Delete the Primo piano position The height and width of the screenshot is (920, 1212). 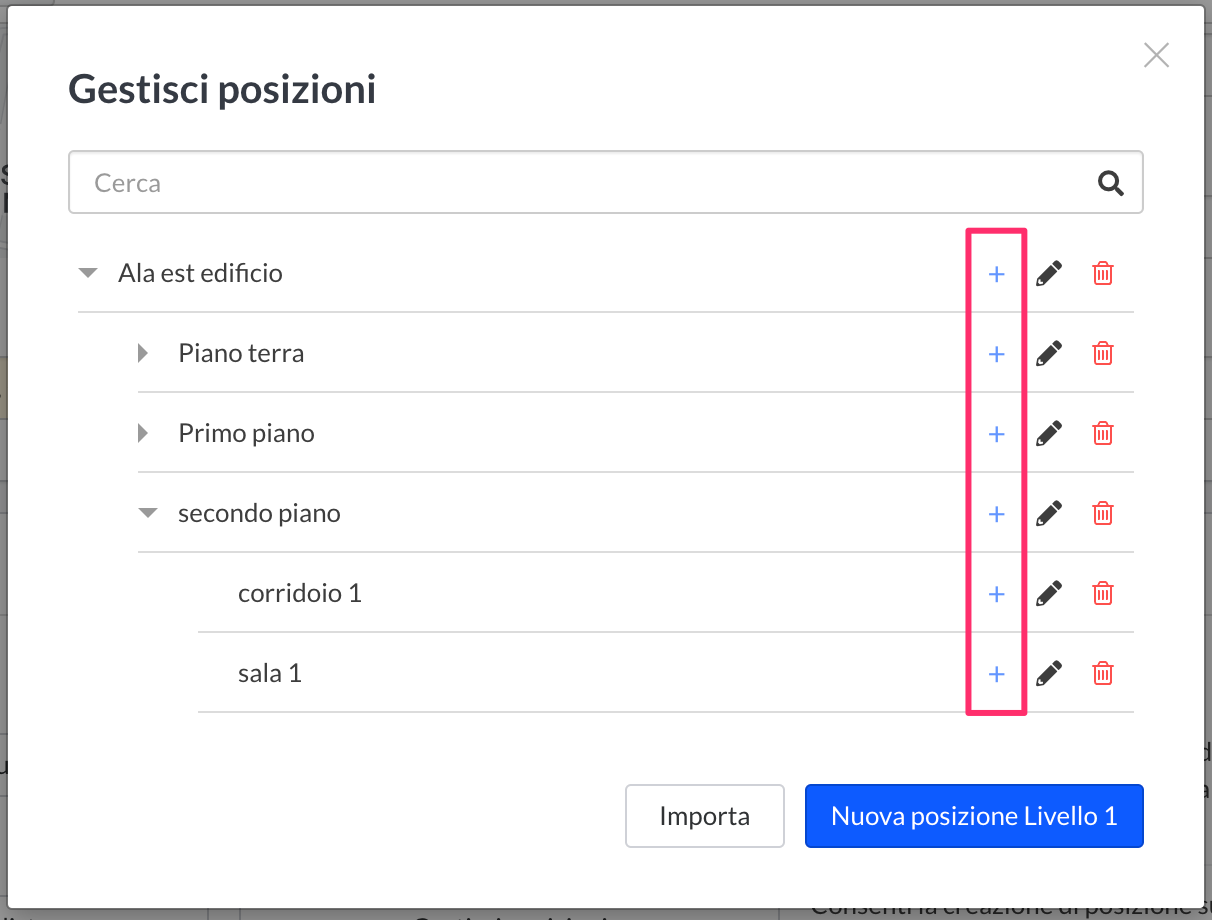pyautogui.click(x=1102, y=433)
